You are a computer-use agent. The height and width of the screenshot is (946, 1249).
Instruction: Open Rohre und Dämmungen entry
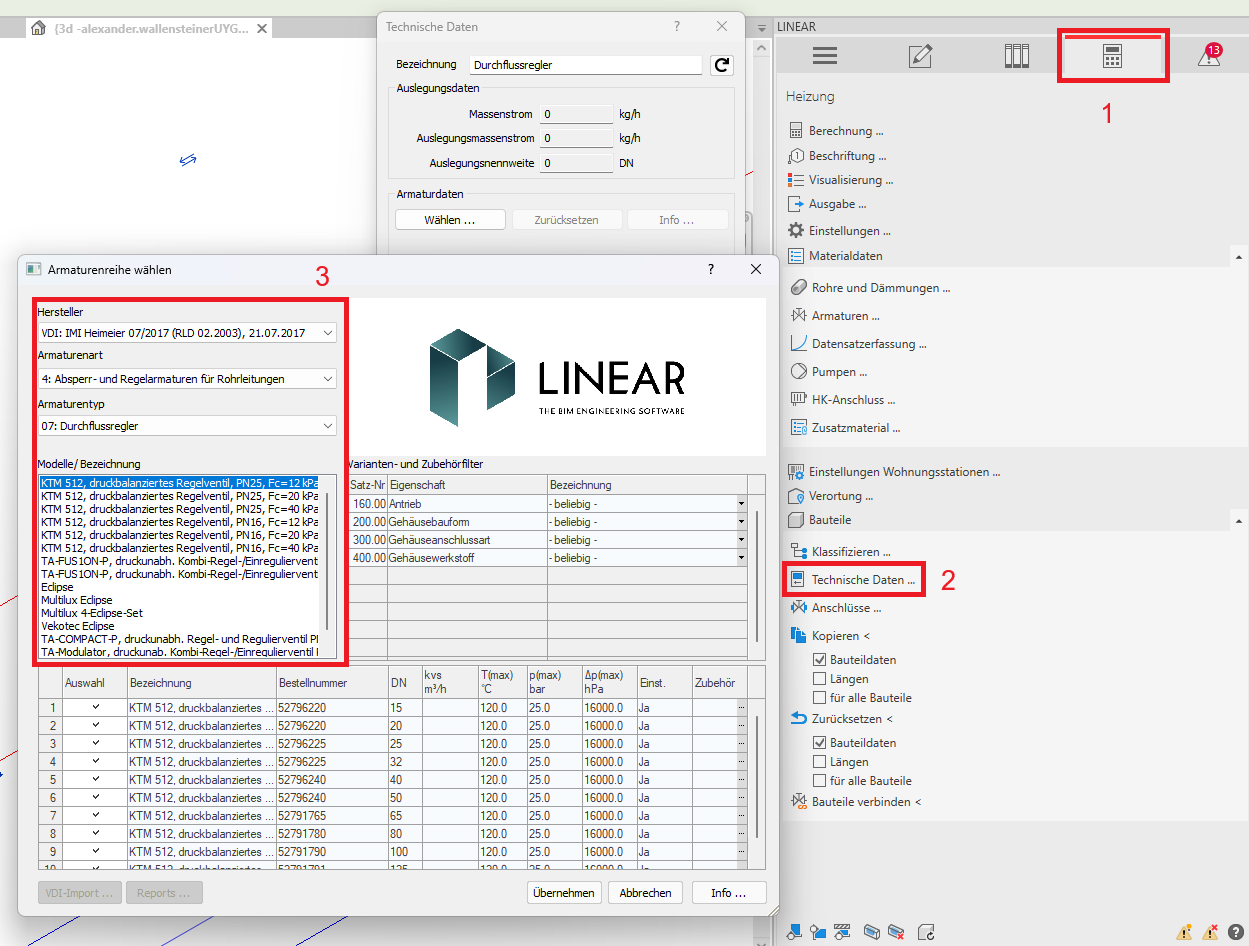click(880, 288)
